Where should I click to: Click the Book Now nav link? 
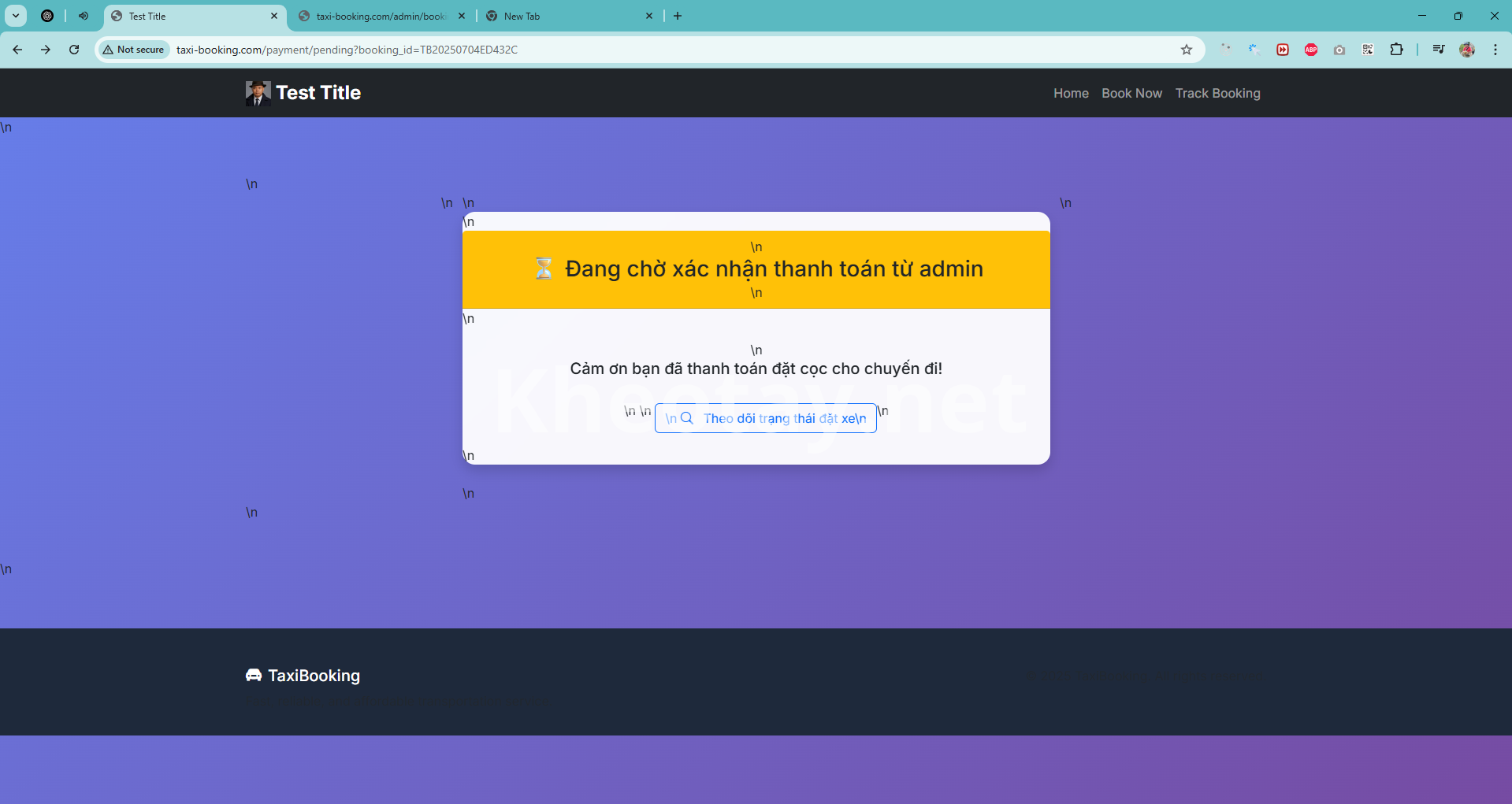1131,93
